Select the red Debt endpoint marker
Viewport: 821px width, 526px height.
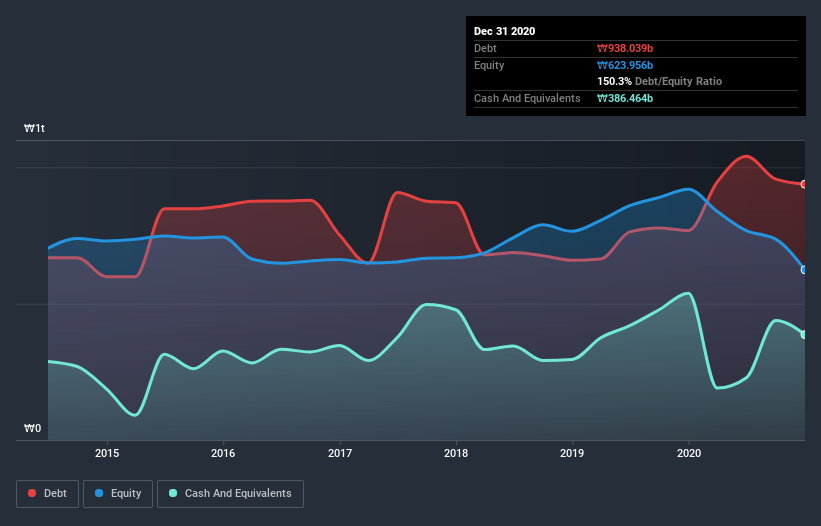pos(804,184)
